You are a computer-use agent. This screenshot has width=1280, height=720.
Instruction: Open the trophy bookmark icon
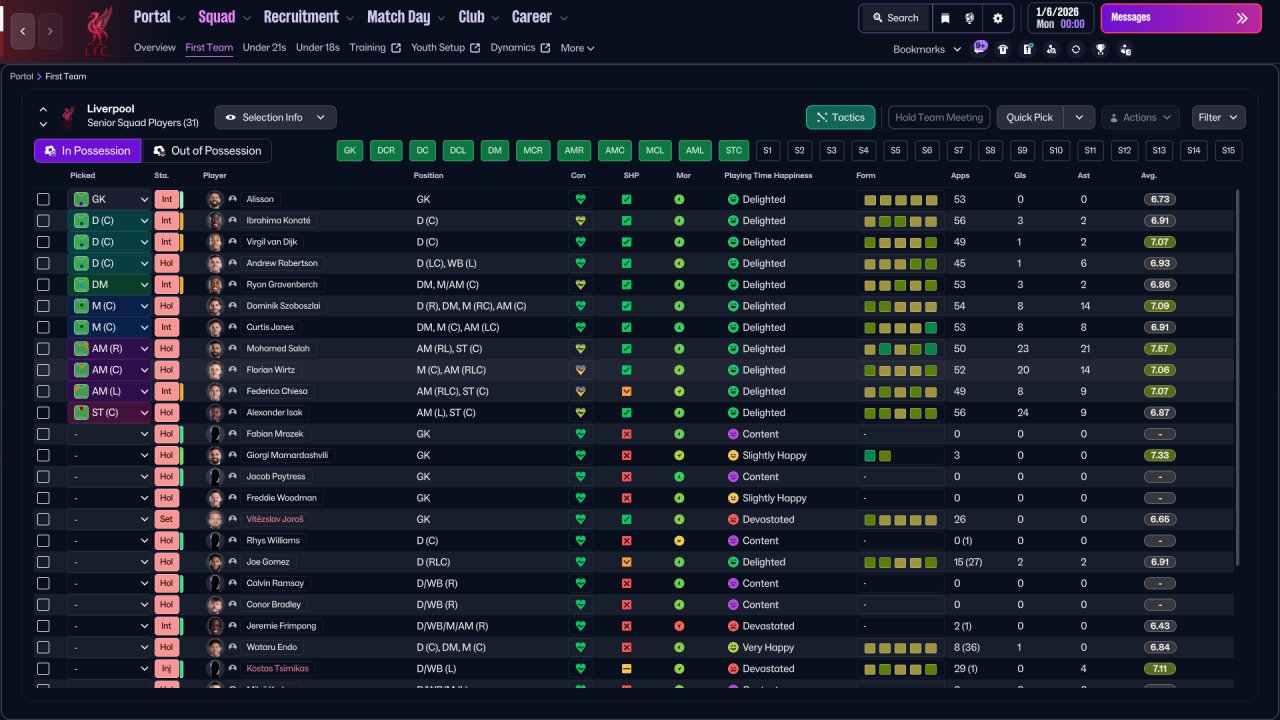(x=1100, y=49)
